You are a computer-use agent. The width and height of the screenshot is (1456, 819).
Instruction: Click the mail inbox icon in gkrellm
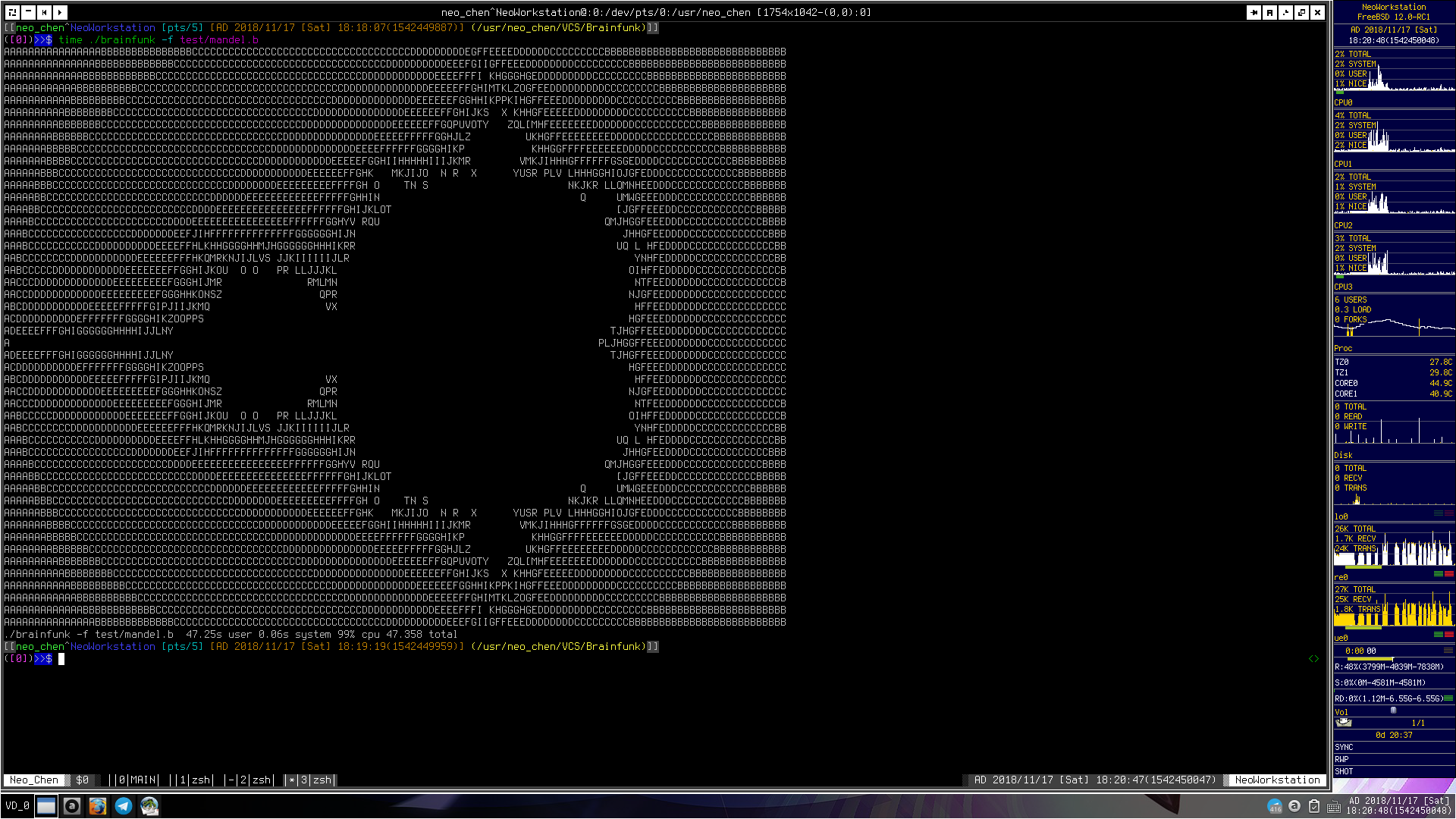[1344, 723]
